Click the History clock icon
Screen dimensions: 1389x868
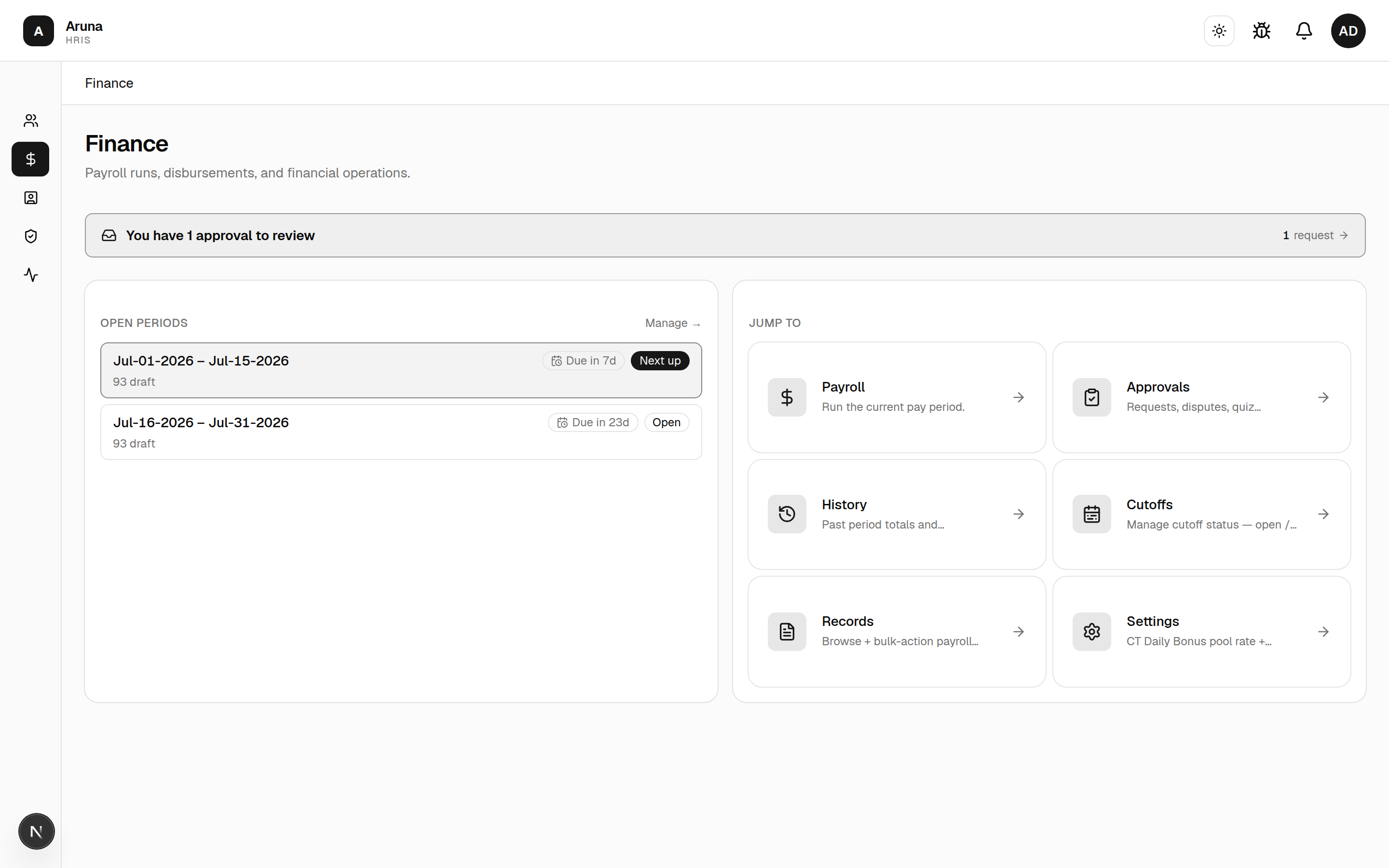coord(787,514)
